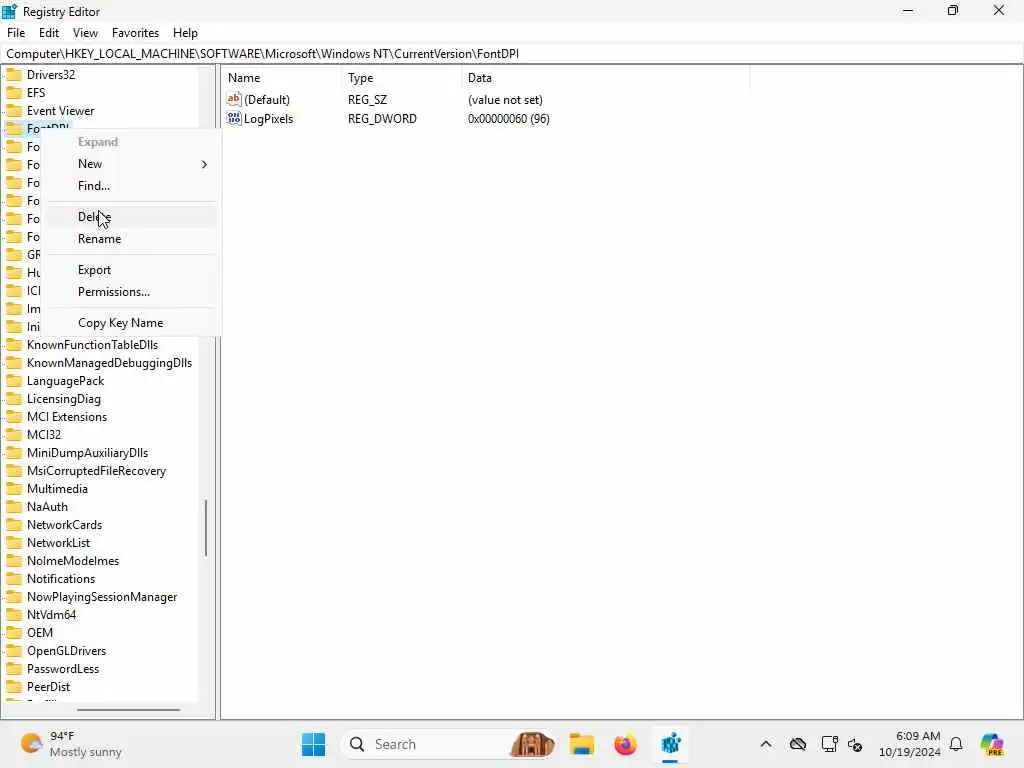1024x768 pixels.
Task: Open Permissions... from the context menu
Action: (x=114, y=292)
